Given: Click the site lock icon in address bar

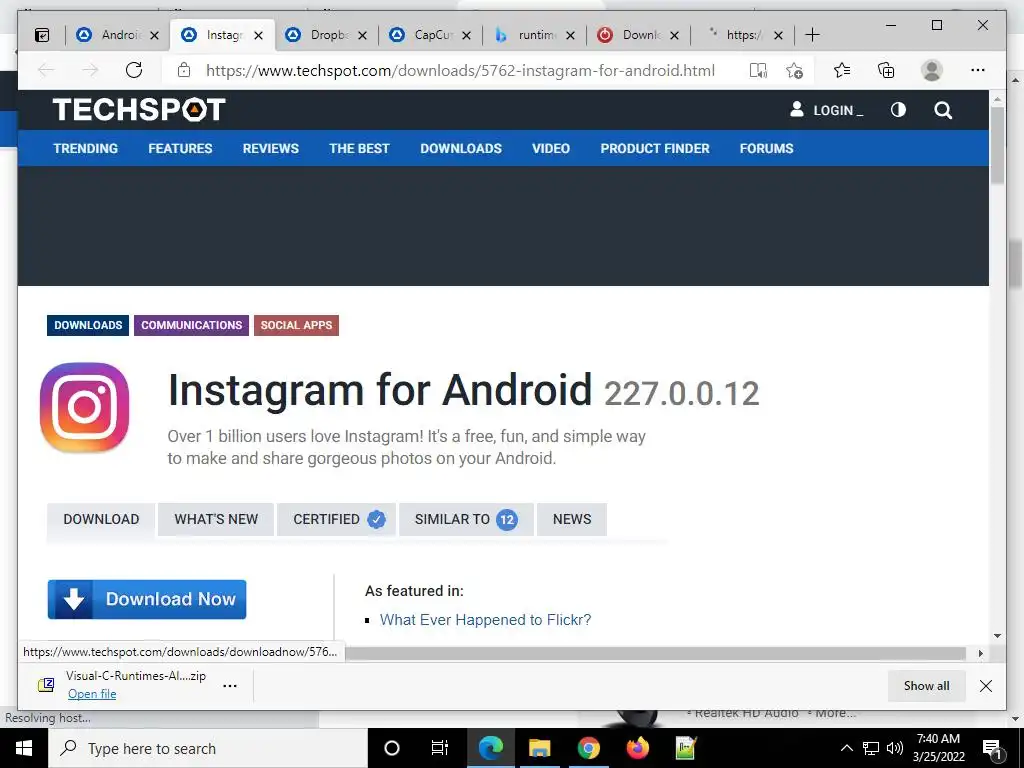Looking at the screenshot, I should tap(184, 71).
